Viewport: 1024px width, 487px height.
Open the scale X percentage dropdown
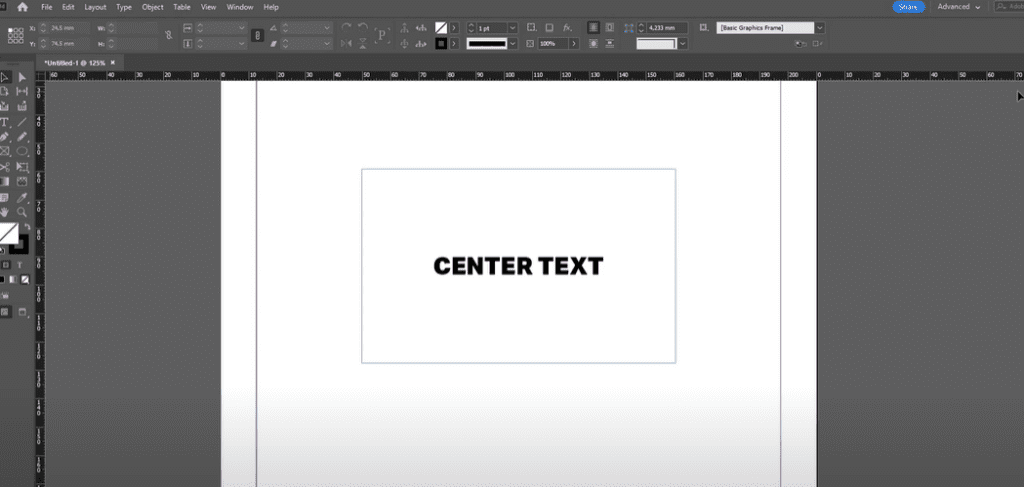coord(242,28)
